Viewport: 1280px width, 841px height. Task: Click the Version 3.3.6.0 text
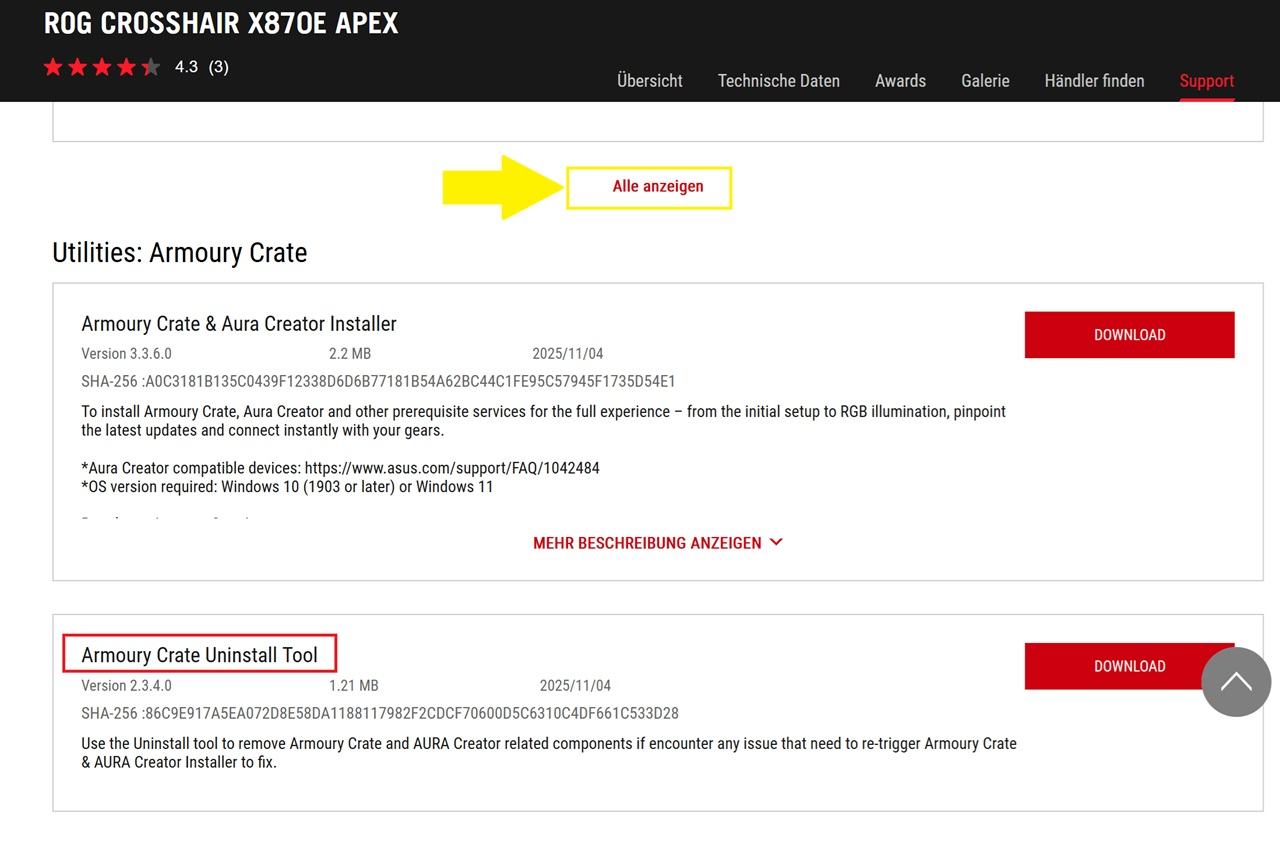tap(126, 354)
